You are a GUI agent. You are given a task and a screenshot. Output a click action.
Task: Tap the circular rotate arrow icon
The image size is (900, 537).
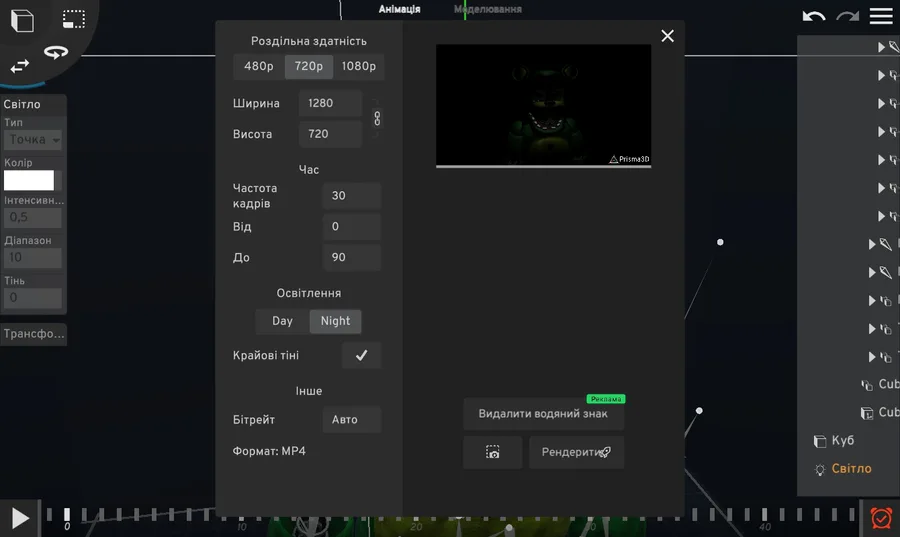[56, 52]
